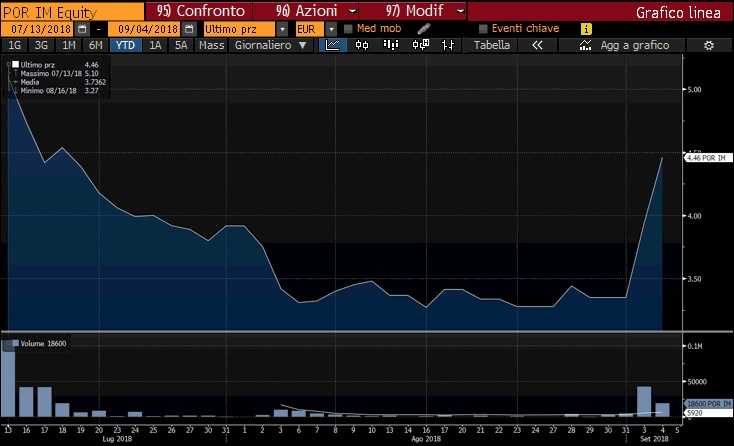
Task: Select the candle-with-annotation chart icon
Action: pos(420,45)
